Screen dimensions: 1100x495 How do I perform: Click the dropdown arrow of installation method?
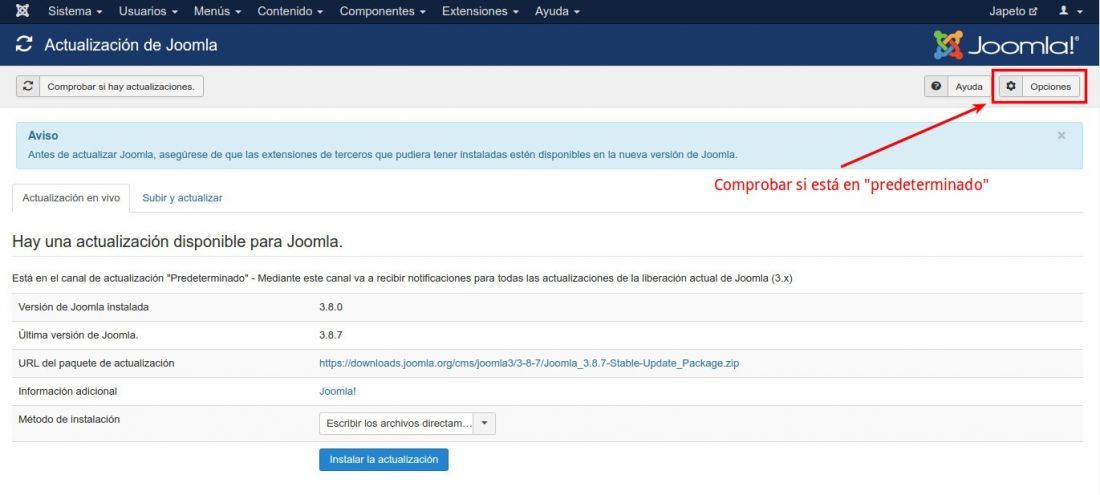[485, 423]
